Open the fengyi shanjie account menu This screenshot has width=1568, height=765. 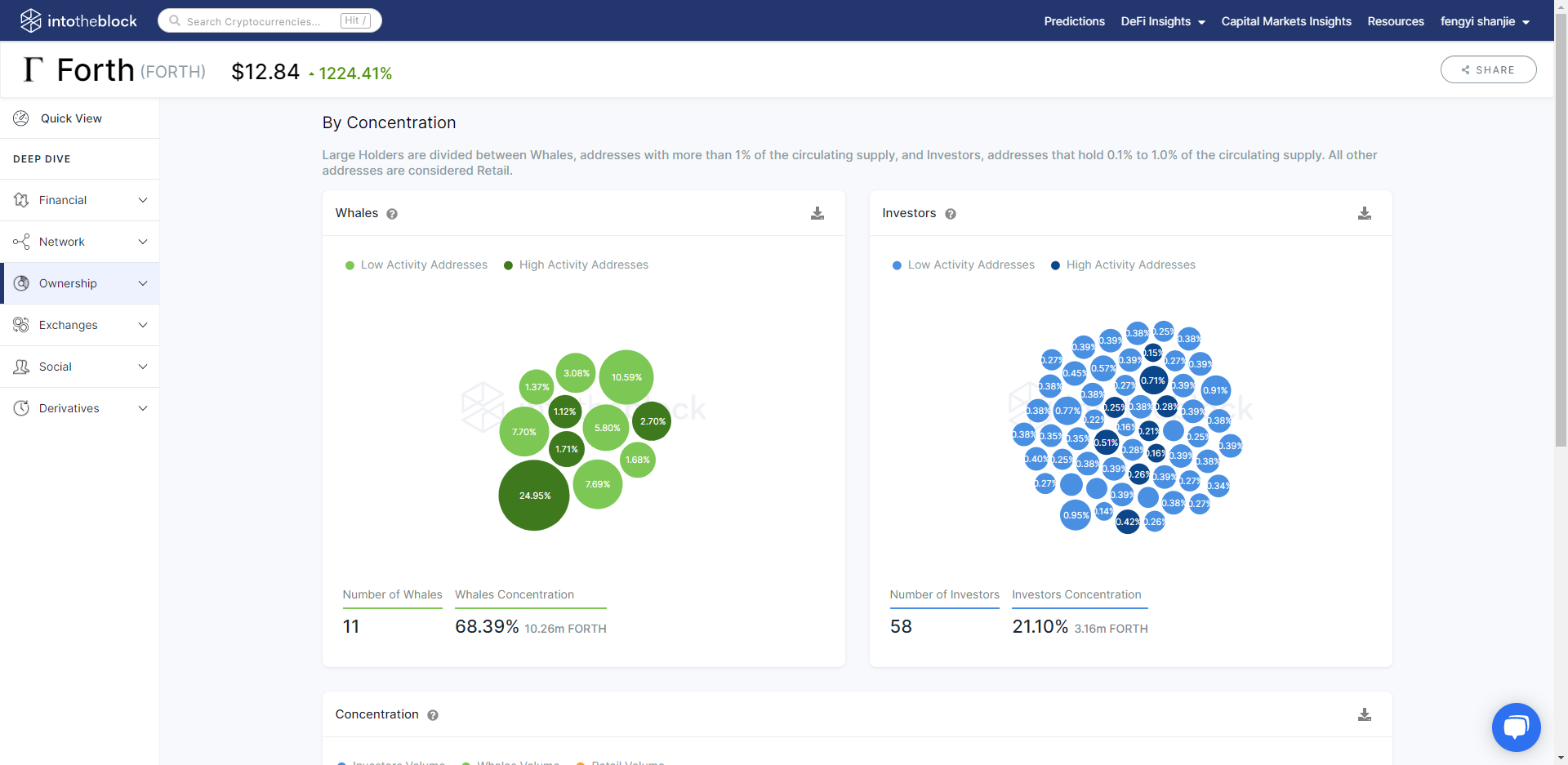[x=1485, y=21]
